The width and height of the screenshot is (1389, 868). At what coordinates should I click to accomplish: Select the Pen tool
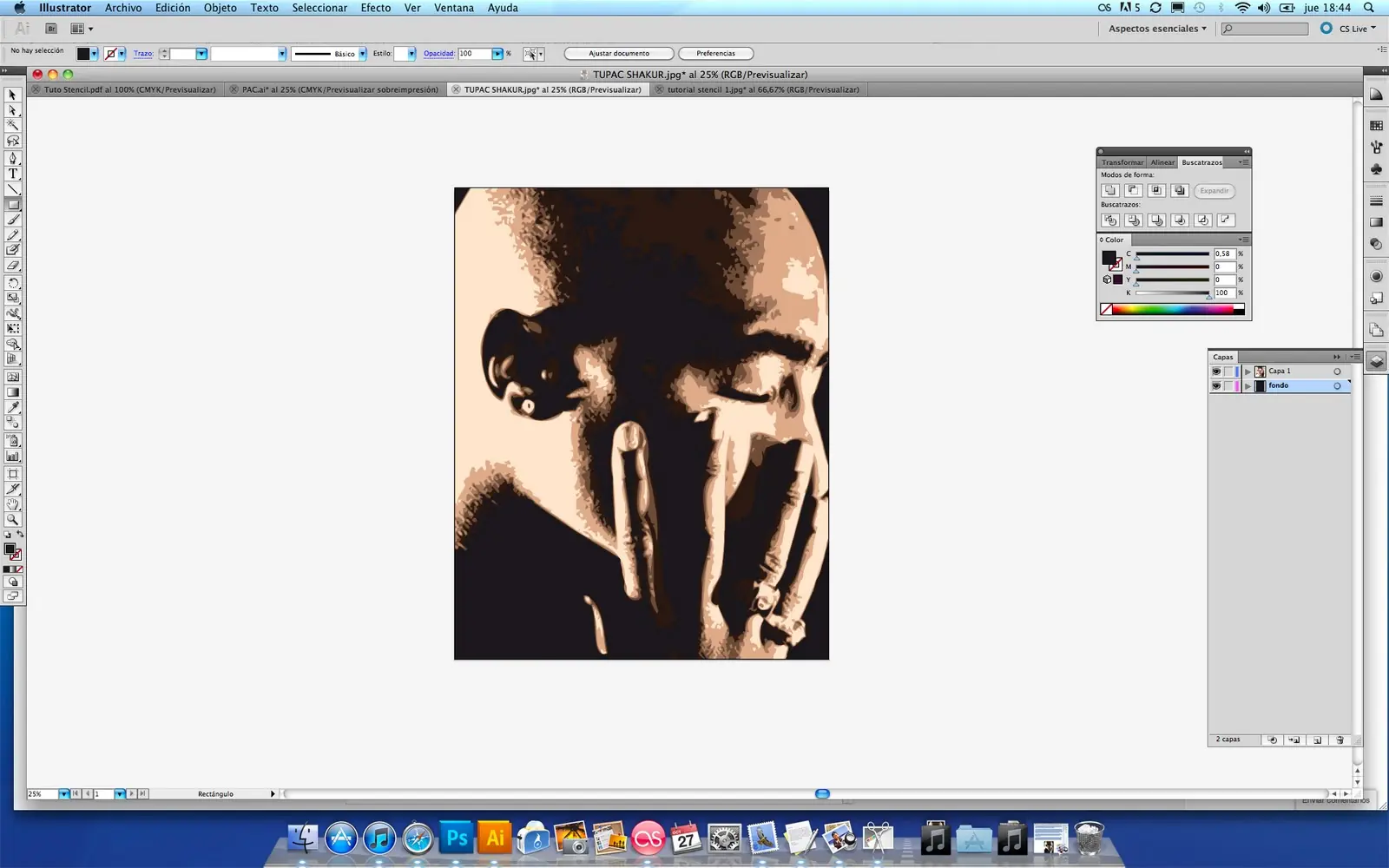(12, 158)
